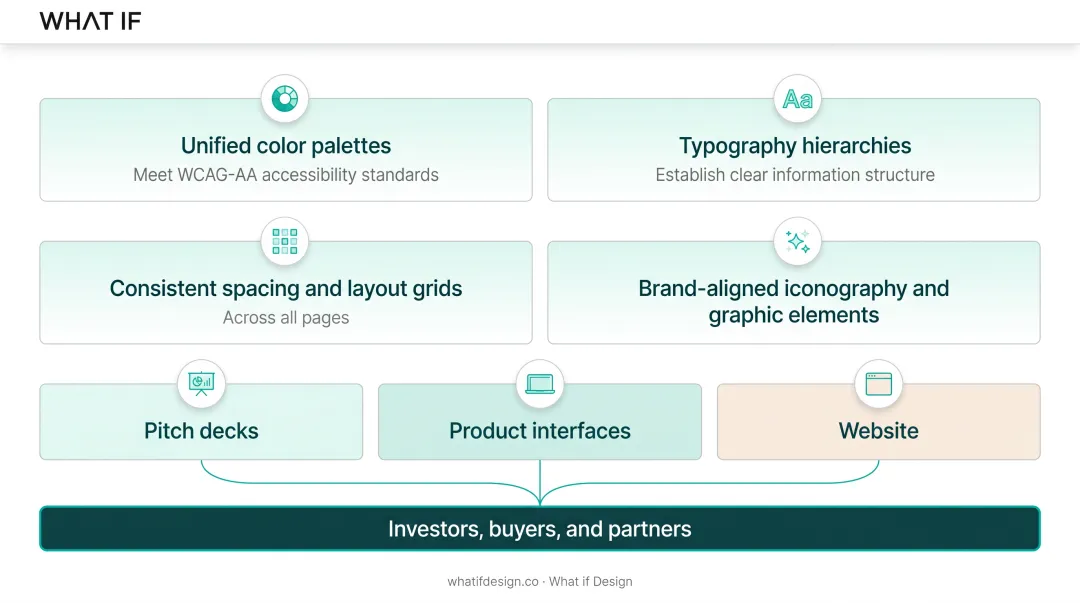Click the Establish clear information structure subtitle
1080x603 pixels.
(x=795, y=175)
